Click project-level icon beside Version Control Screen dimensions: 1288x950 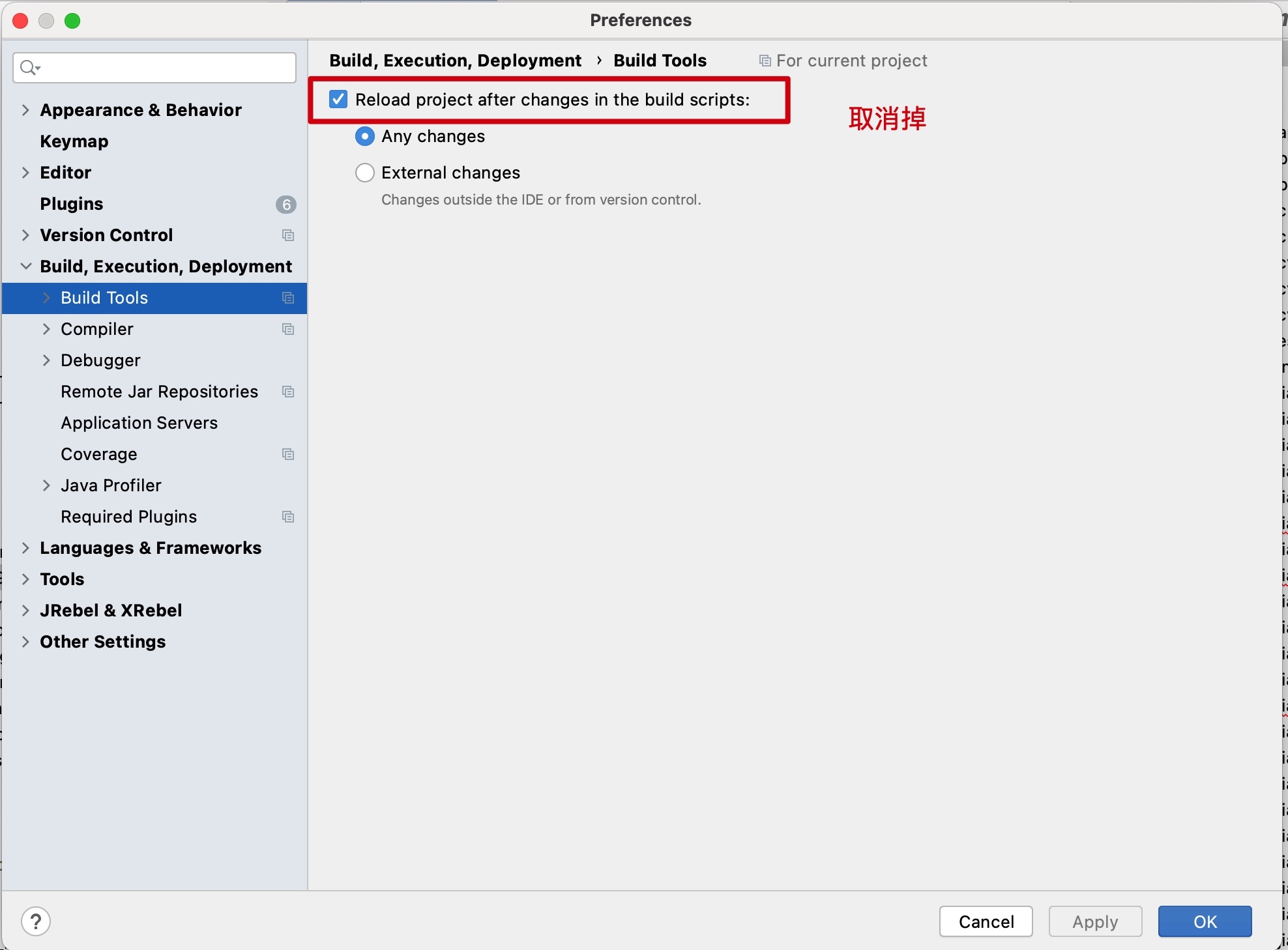pos(288,235)
